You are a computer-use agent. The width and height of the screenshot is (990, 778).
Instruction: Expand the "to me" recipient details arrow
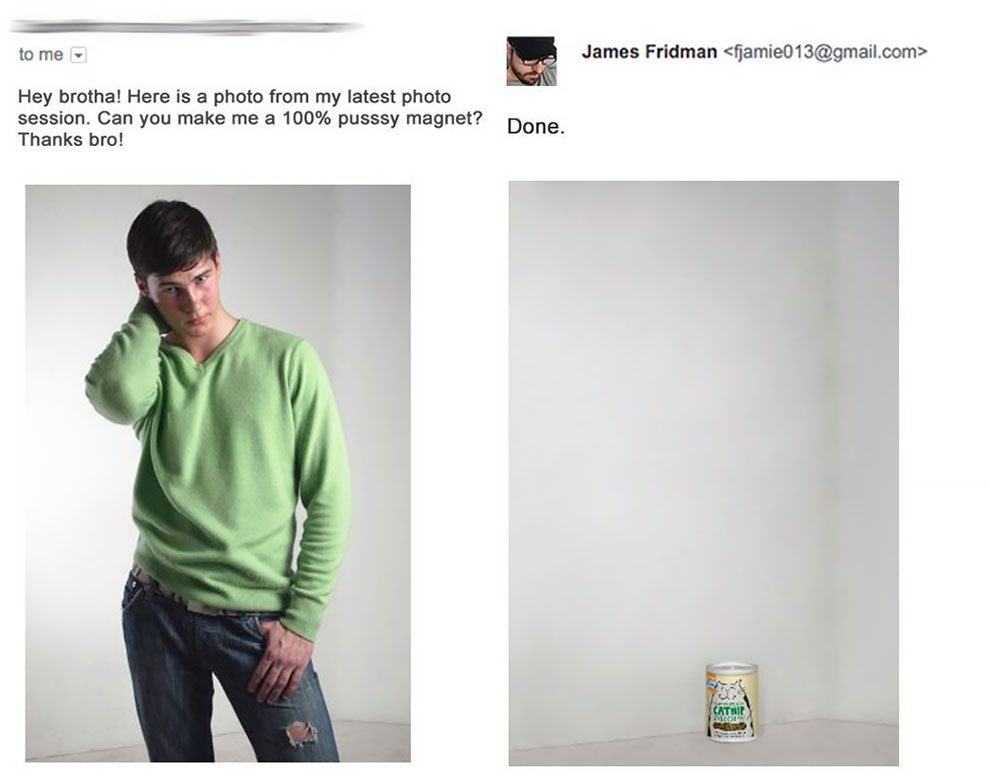78,55
